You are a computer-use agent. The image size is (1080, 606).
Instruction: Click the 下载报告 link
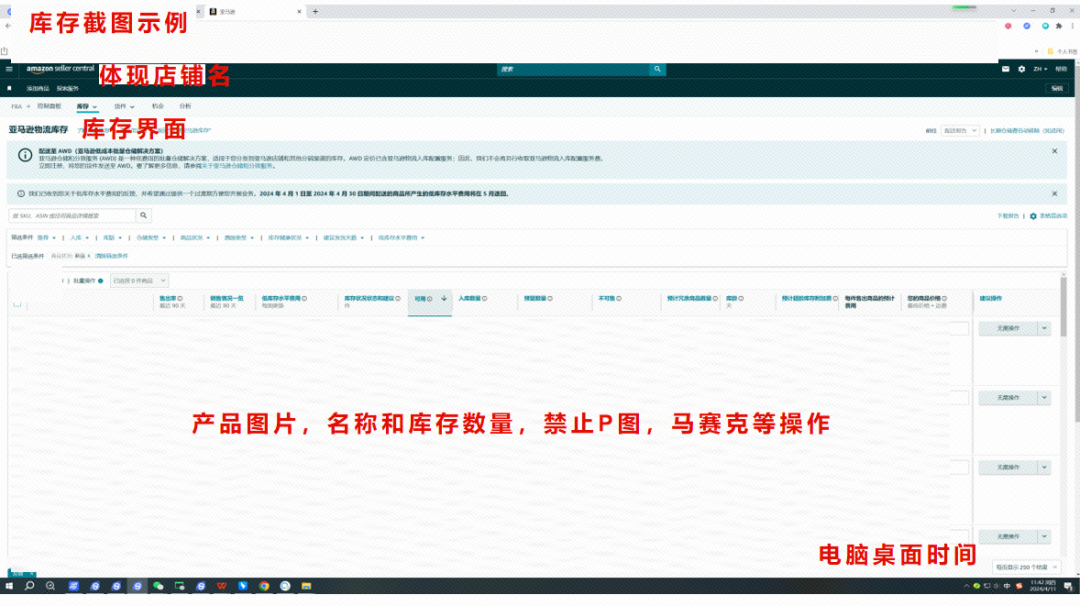tap(1005, 217)
